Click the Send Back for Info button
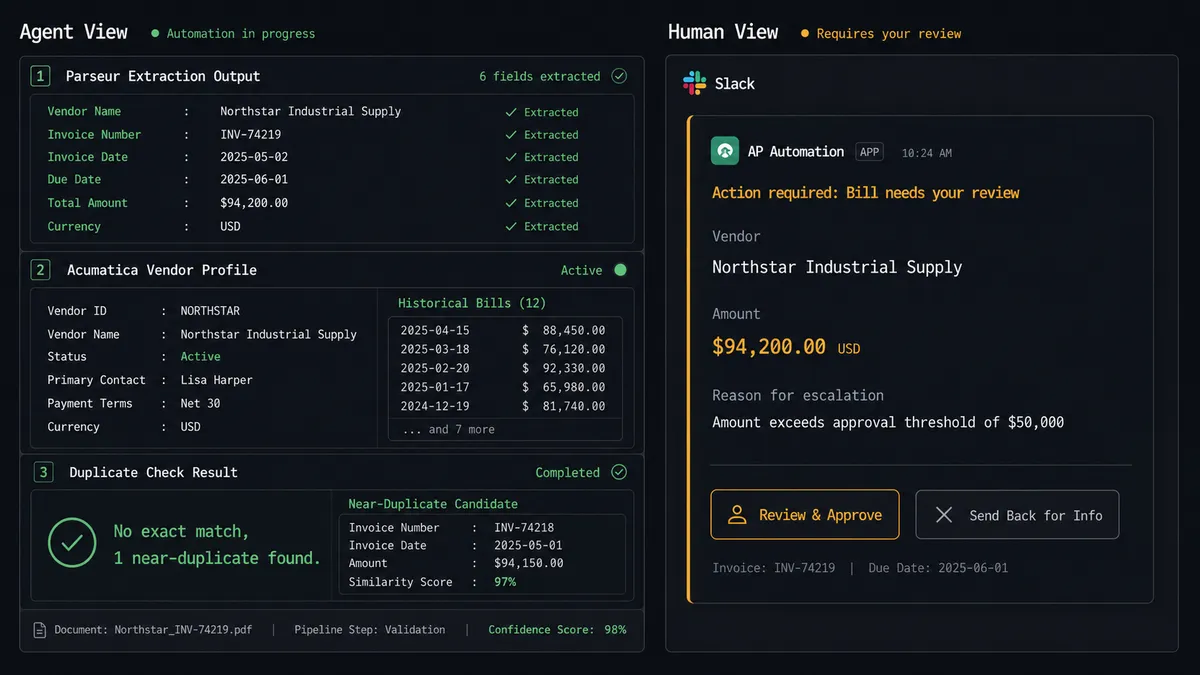Image resolution: width=1200 pixels, height=675 pixels. point(1017,514)
